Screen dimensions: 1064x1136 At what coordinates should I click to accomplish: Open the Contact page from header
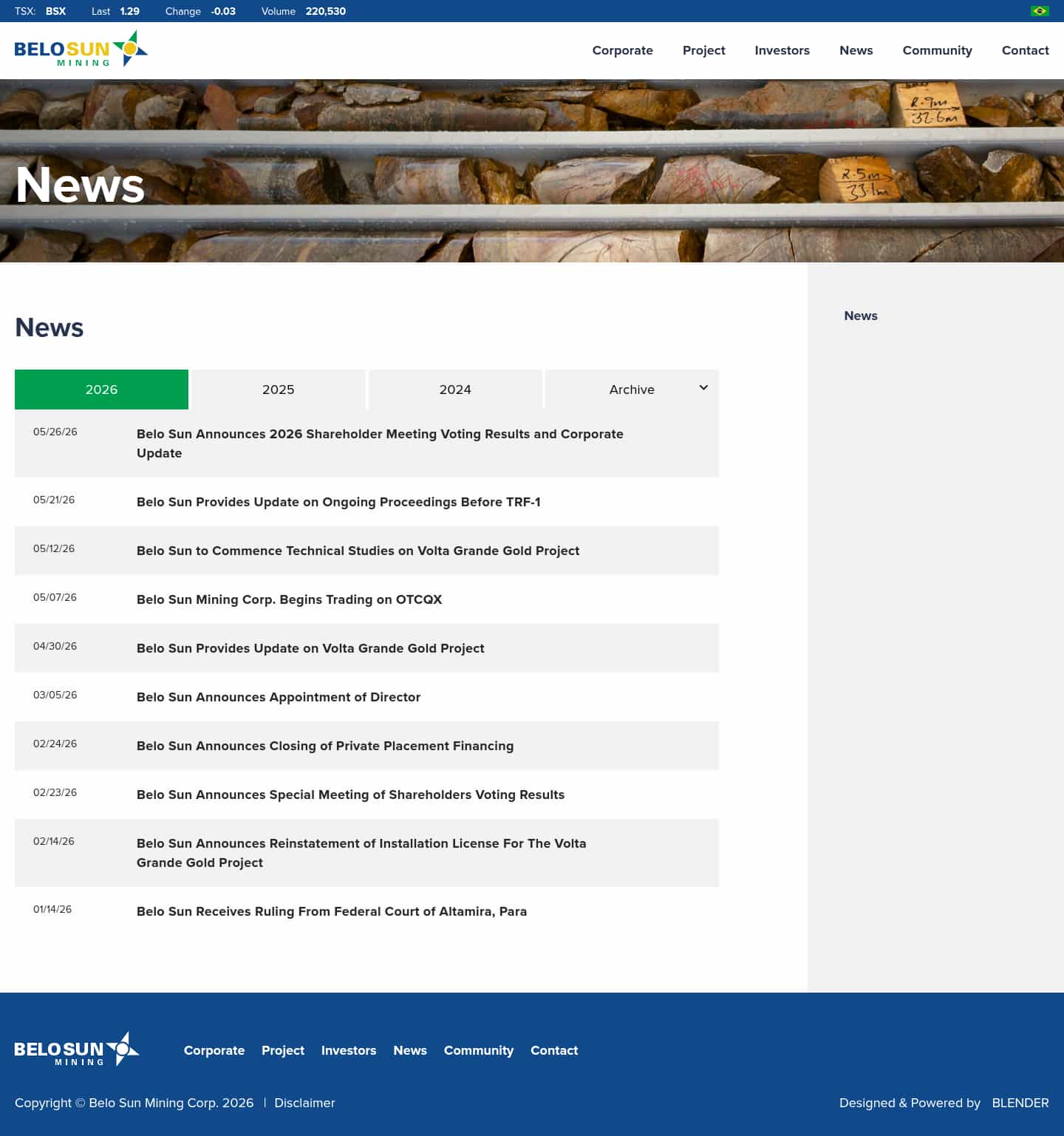[1026, 50]
